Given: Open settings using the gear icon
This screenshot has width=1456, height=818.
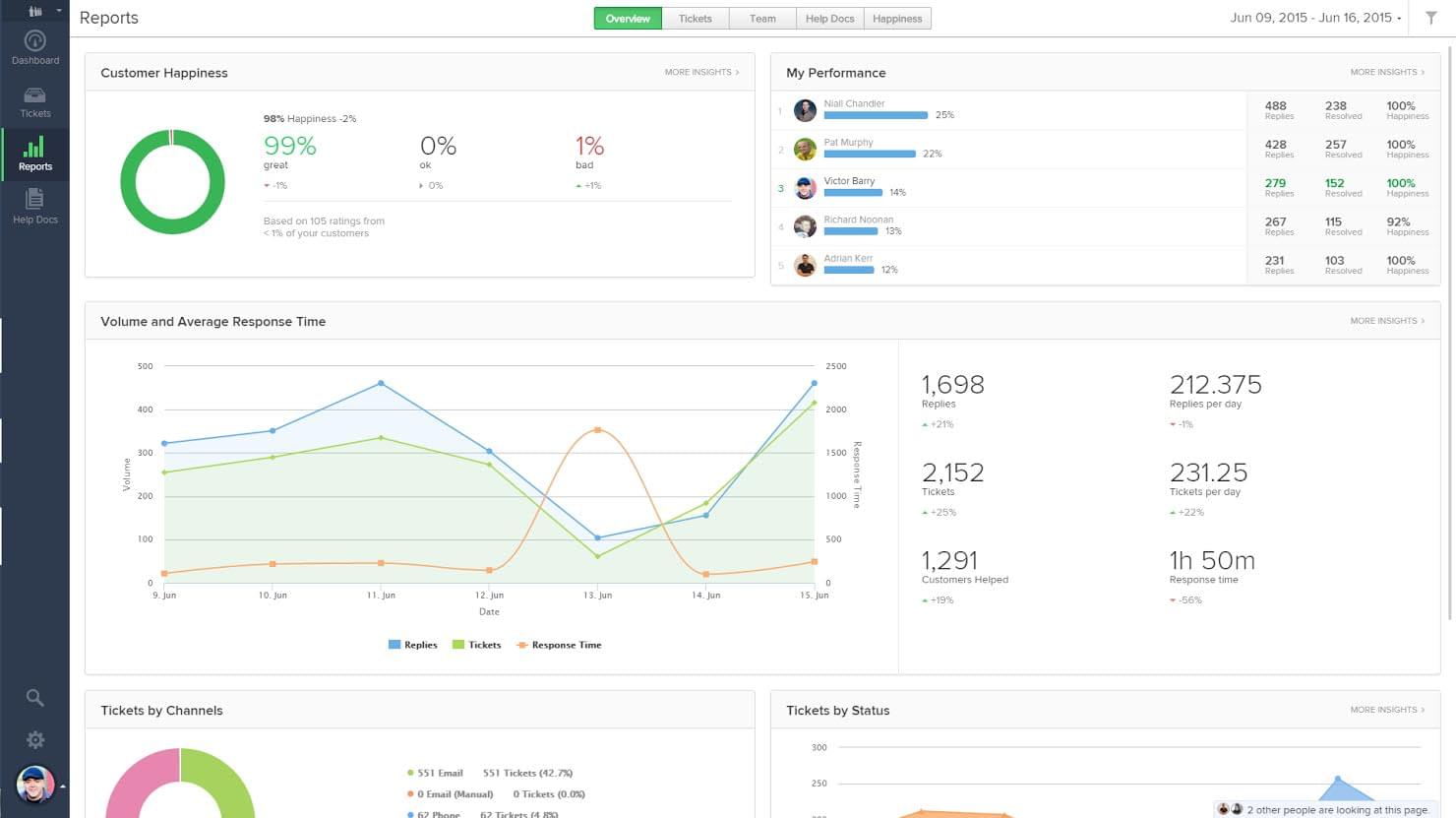Looking at the screenshot, I should [35, 739].
